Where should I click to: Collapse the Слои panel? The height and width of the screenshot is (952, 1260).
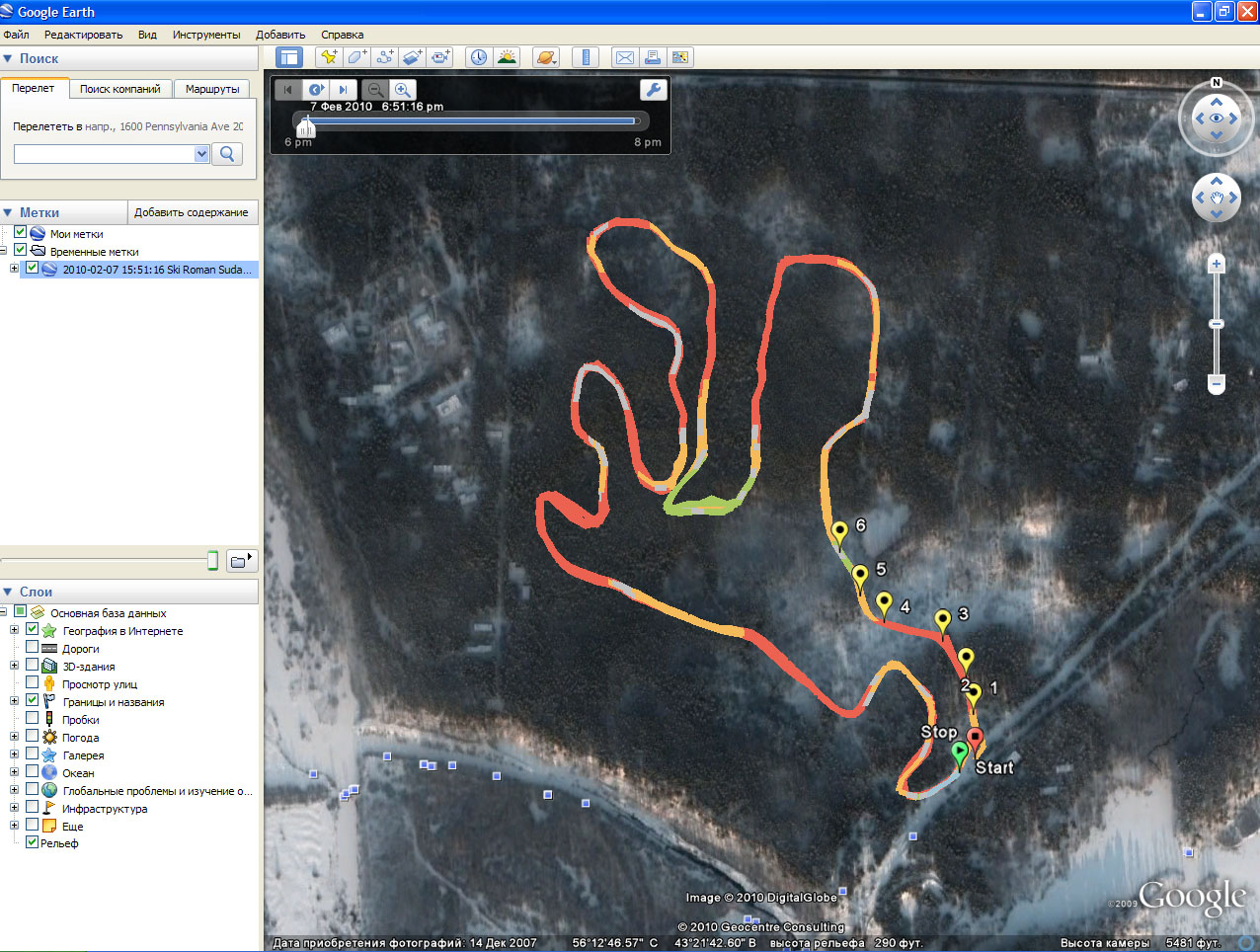8,592
